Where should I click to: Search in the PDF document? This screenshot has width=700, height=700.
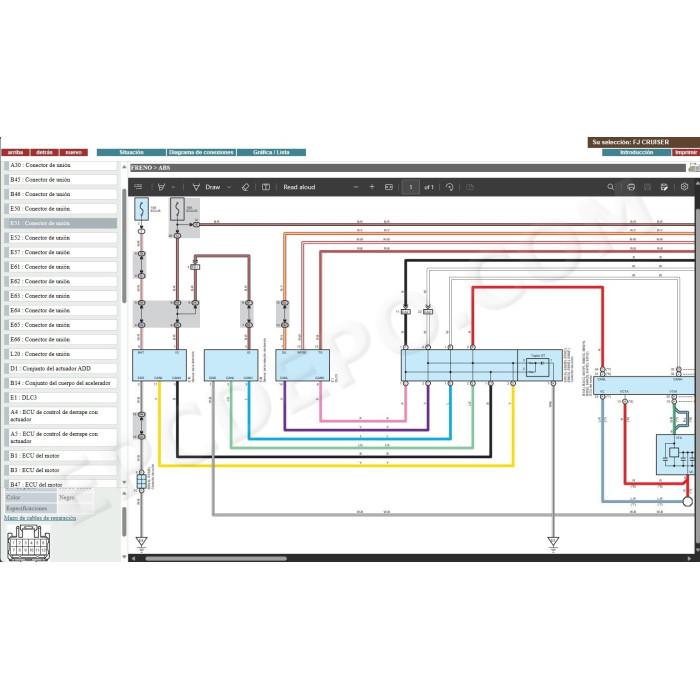610,187
